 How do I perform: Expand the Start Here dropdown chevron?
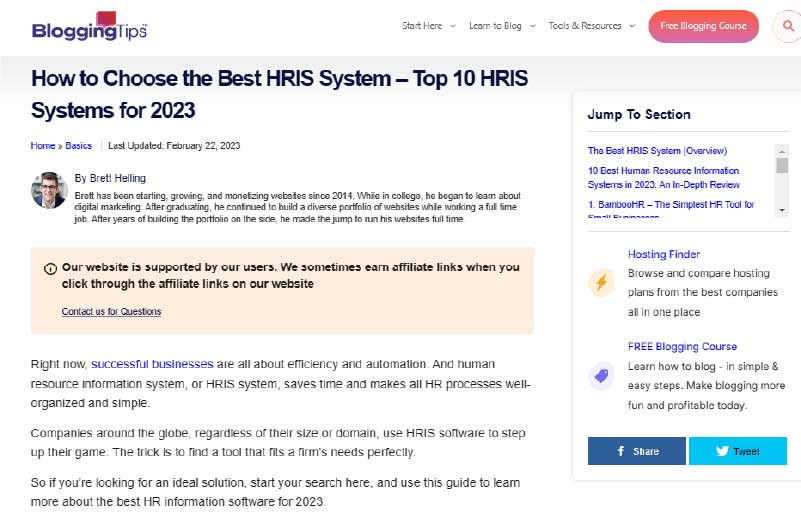tap(453, 26)
